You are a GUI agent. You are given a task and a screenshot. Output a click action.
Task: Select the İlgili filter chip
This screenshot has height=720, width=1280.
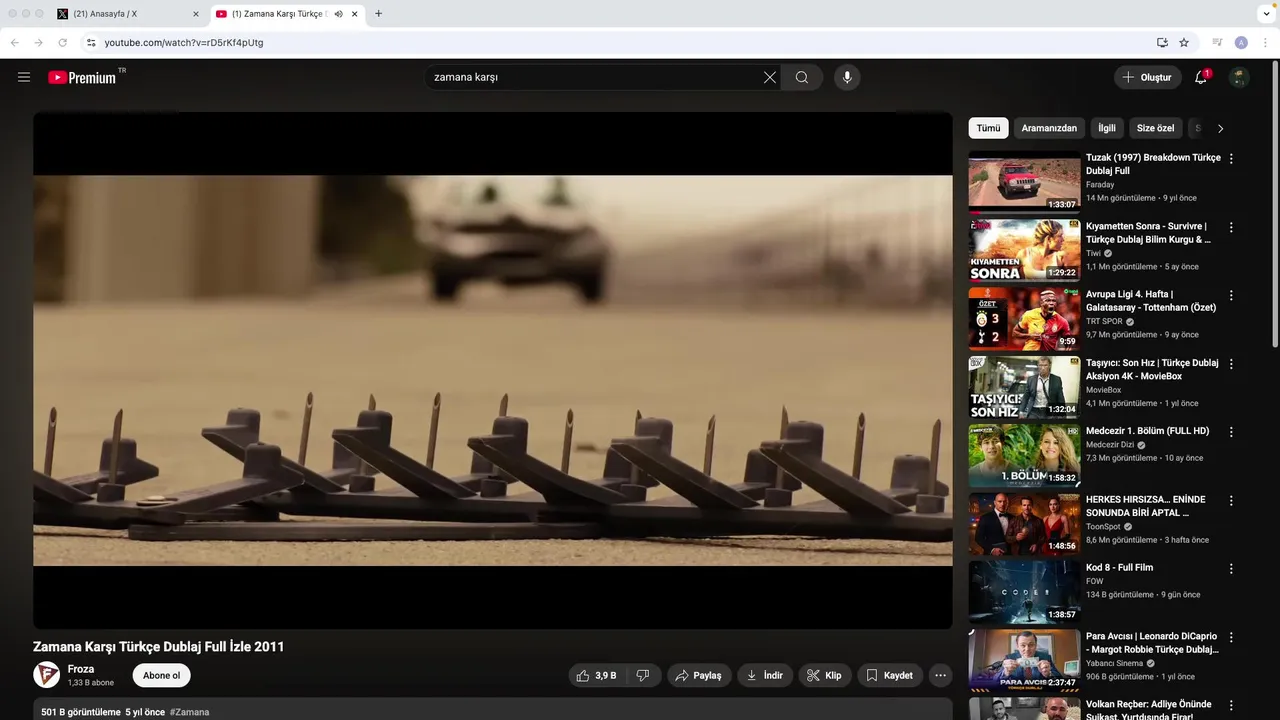click(x=1107, y=128)
